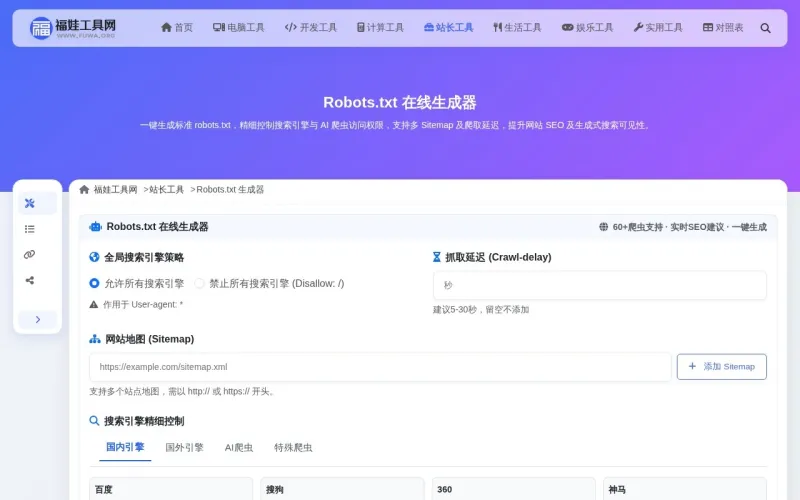Click the list icon in left sidebar
The width and height of the screenshot is (800, 500).
click(x=30, y=229)
